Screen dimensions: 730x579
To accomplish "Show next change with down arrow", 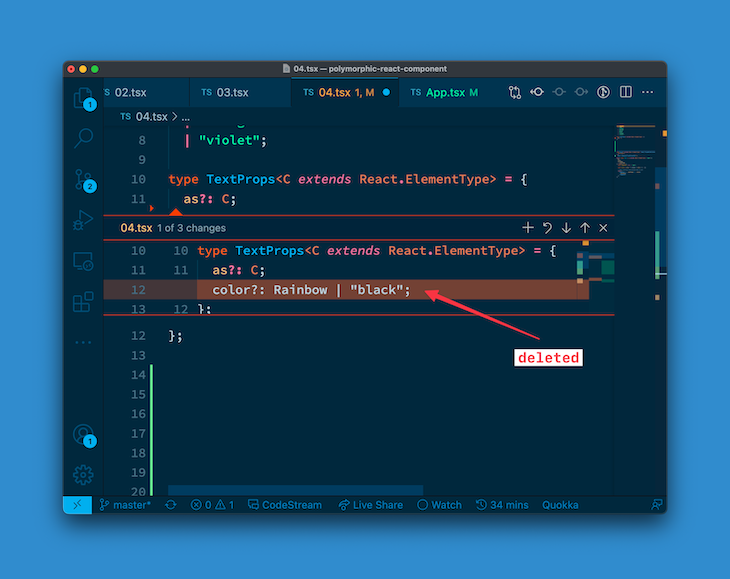I will click(566, 228).
